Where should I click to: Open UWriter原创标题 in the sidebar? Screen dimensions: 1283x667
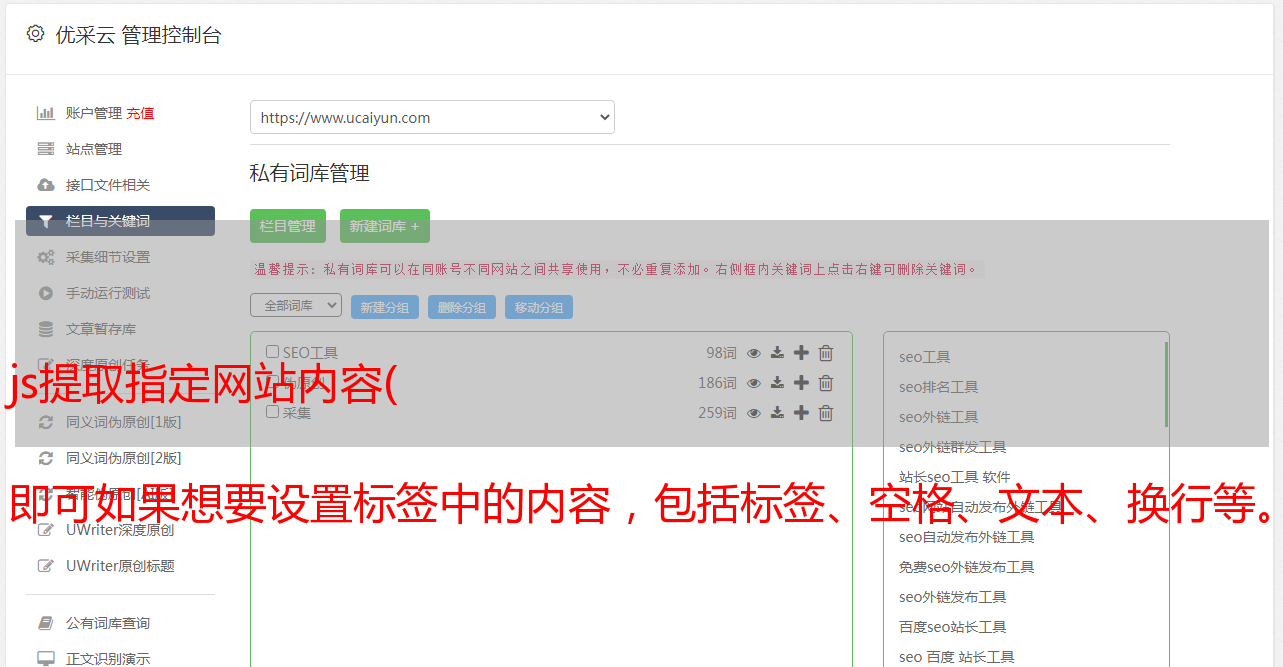coord(120,566)
